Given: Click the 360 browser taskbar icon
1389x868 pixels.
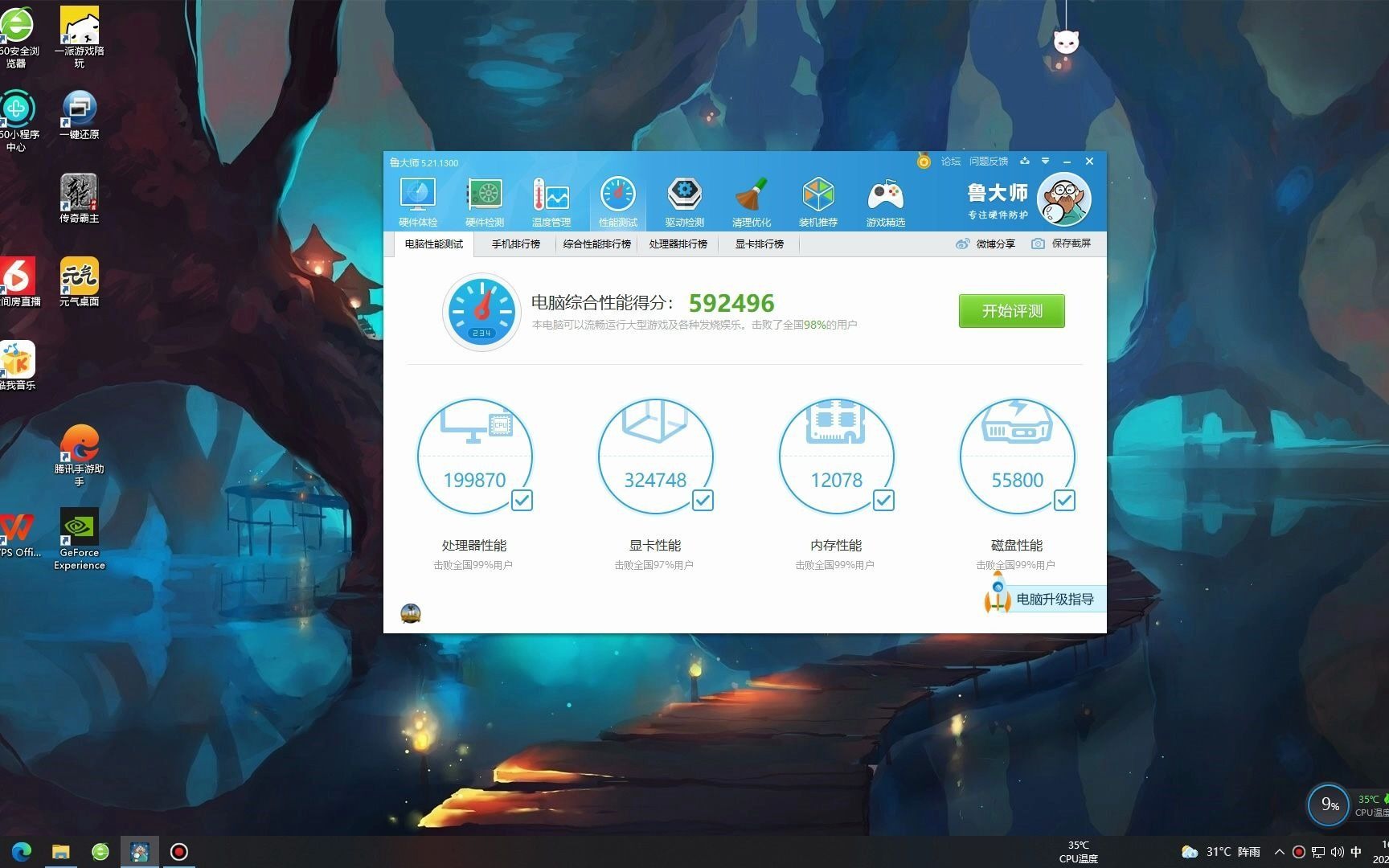Looking at the screenshot, I should click(x=100, y=851).
